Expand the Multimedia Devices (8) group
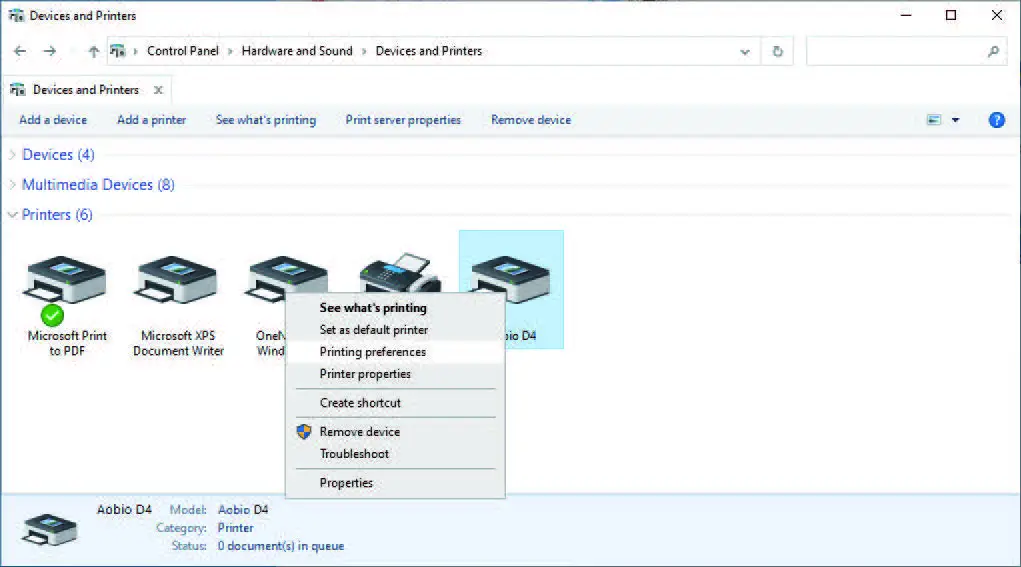1021x567 pixels. coord(12,185)
